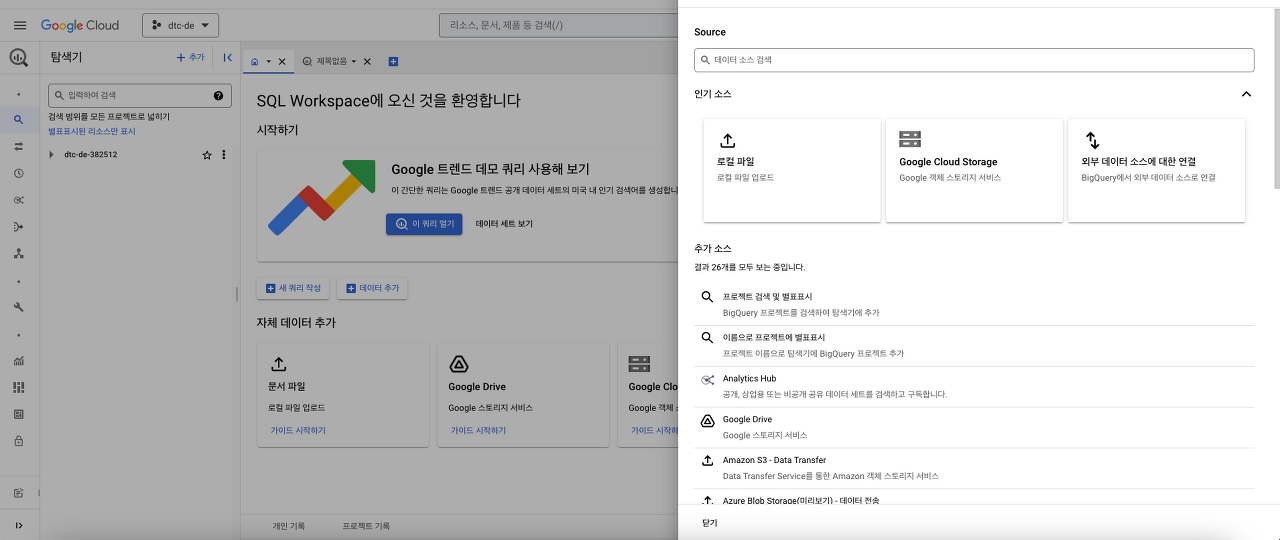1280x540 pixels.
Task: Close the untitled query tab
Action: click(x=367, y=62)
